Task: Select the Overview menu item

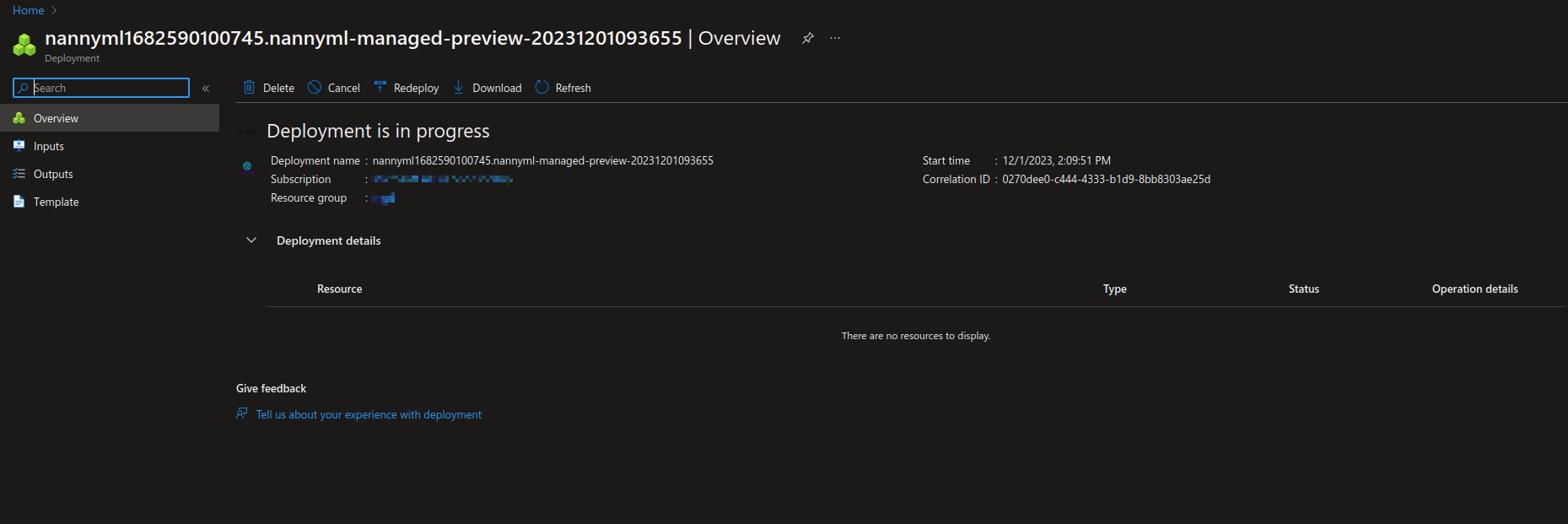Action: (56, 118)
